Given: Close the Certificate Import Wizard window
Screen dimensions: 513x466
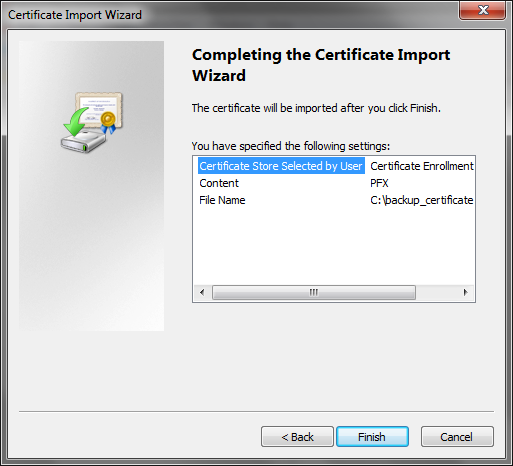Looking at the screenshot, I should coord(482,10).
